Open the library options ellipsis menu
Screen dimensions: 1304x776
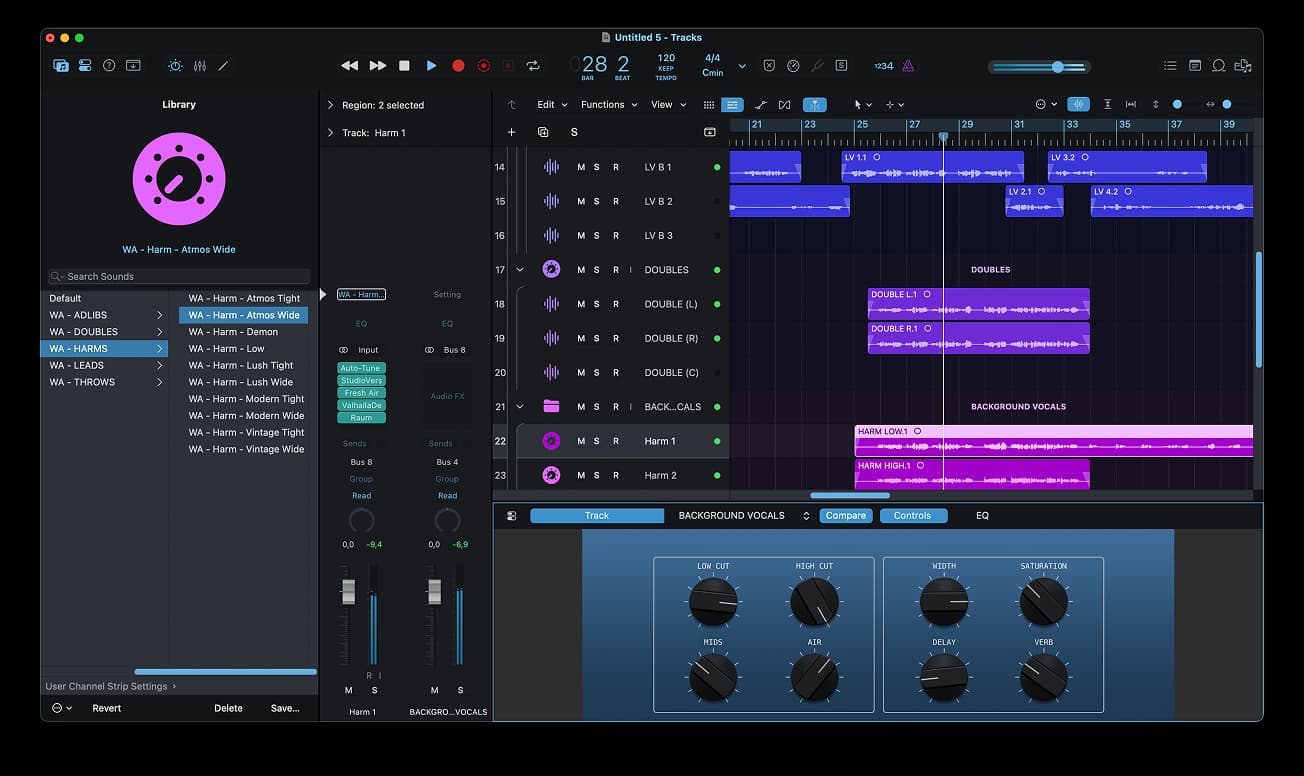coord(61,708)
